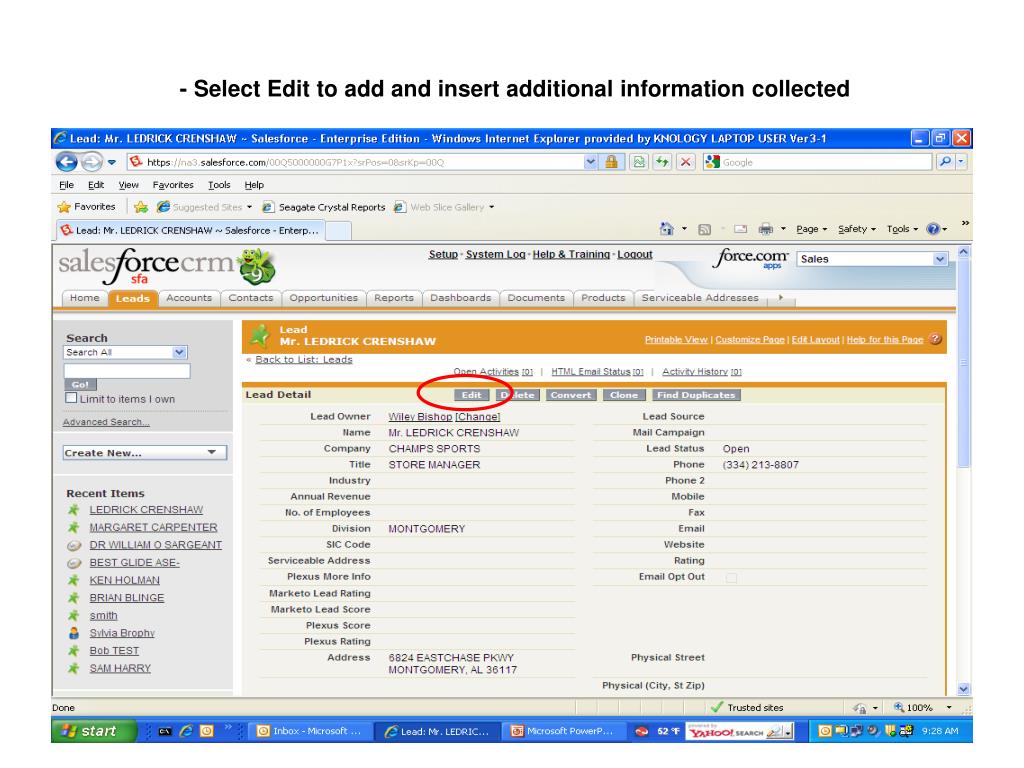This screenshot has height=768, width=1024.
Task: Click the page vertical scrollbar thumb
Action: (963, 363)
